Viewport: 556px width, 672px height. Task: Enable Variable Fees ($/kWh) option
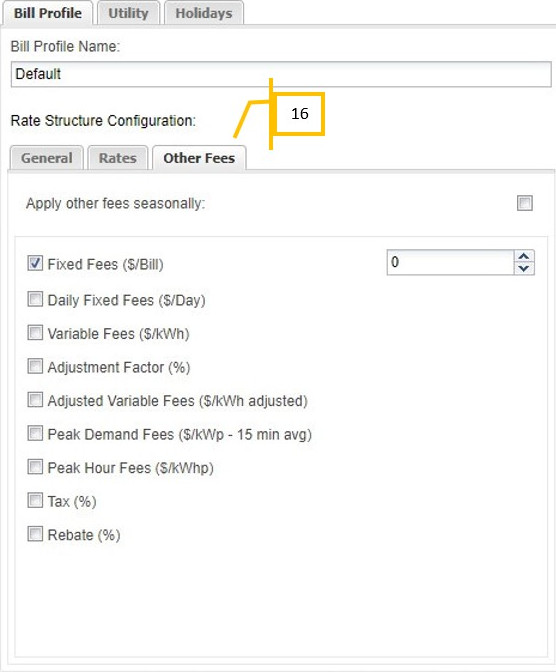tap(35, 333)
